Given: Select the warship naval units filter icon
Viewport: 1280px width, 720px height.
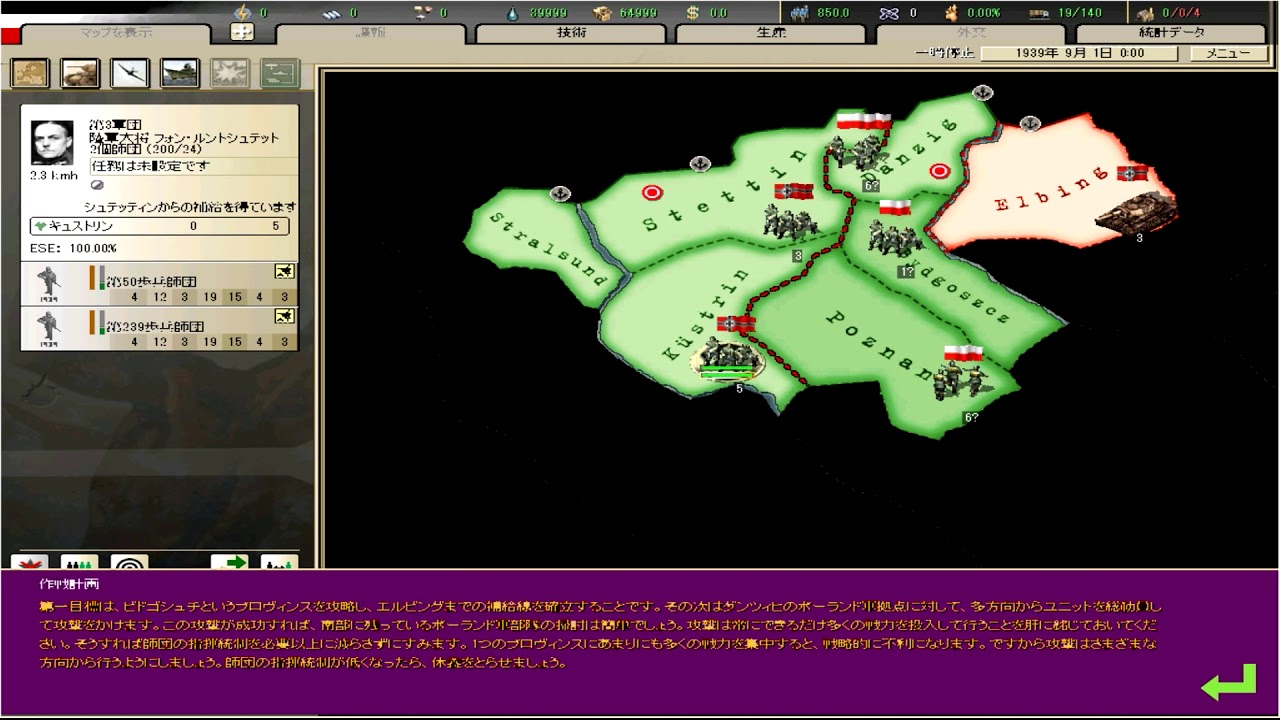Looking at the screenshot, I should (x=180, y=73).
